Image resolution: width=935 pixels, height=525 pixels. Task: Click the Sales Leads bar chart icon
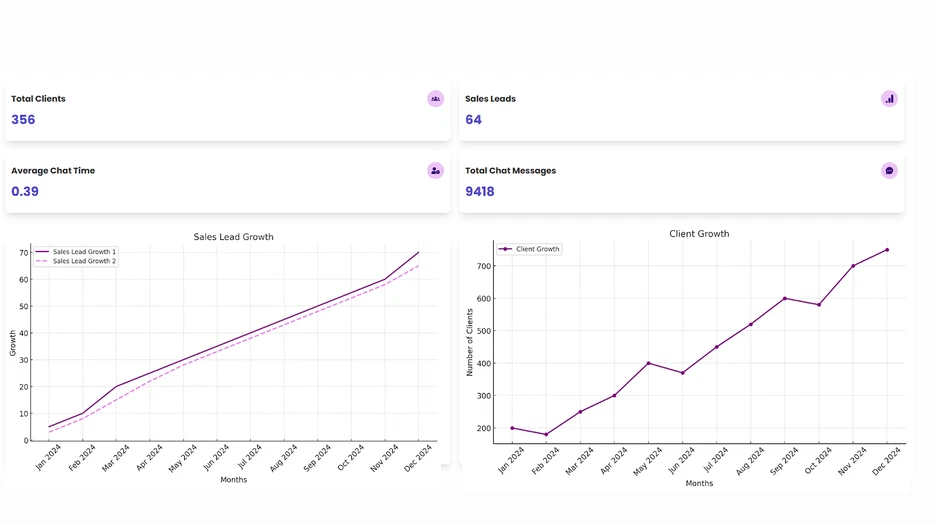[x=889, y=99]
